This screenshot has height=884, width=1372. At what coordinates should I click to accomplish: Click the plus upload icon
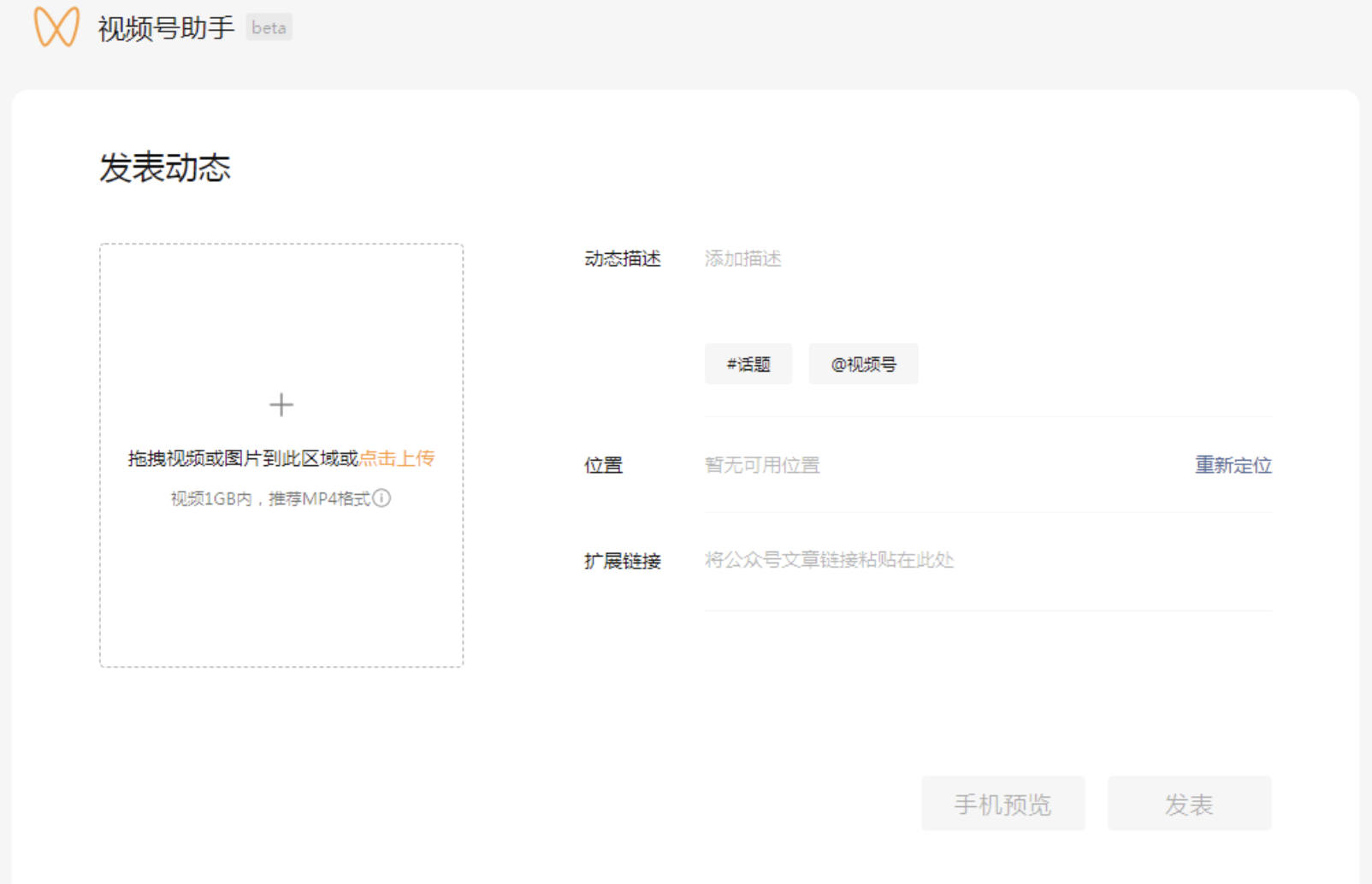coord(281,404)
